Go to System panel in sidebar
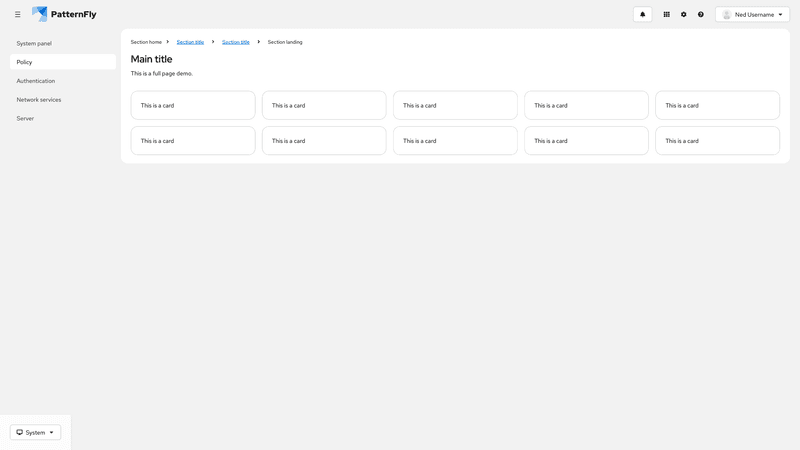This screenshot has height=450, width=800. pyautogui.click(x=34, y=43)
